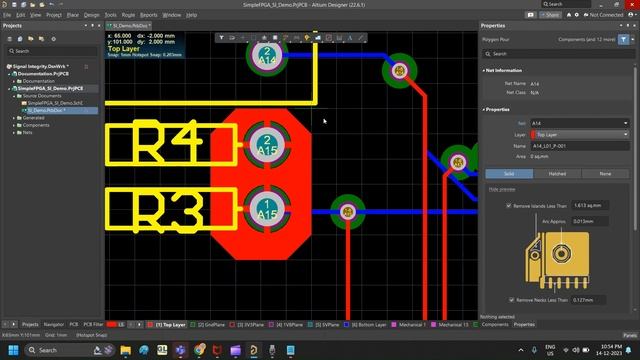
Task: Click the Projects panel search field
Action: point(52,51)
